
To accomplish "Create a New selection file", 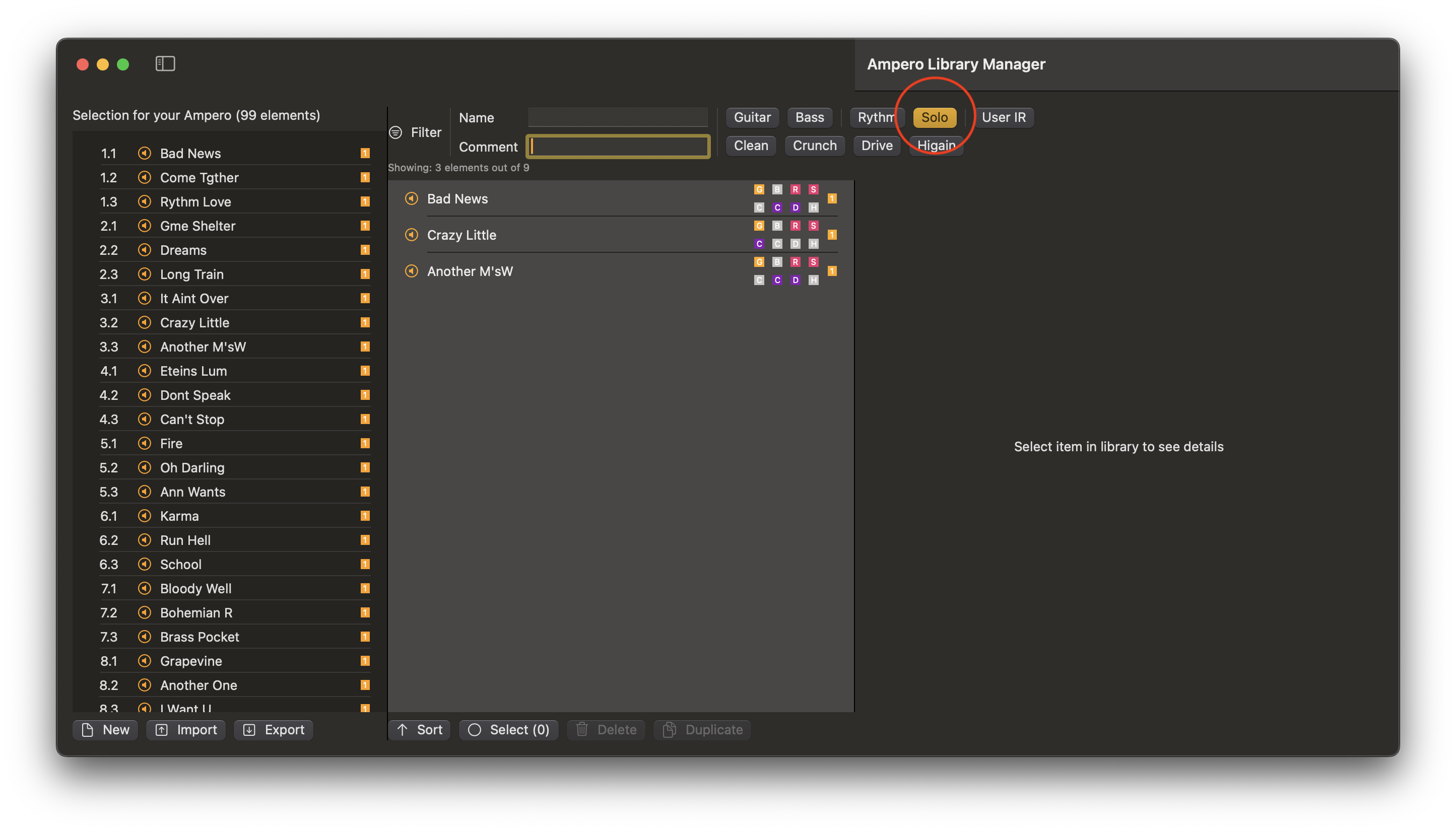I will point(106,729).
